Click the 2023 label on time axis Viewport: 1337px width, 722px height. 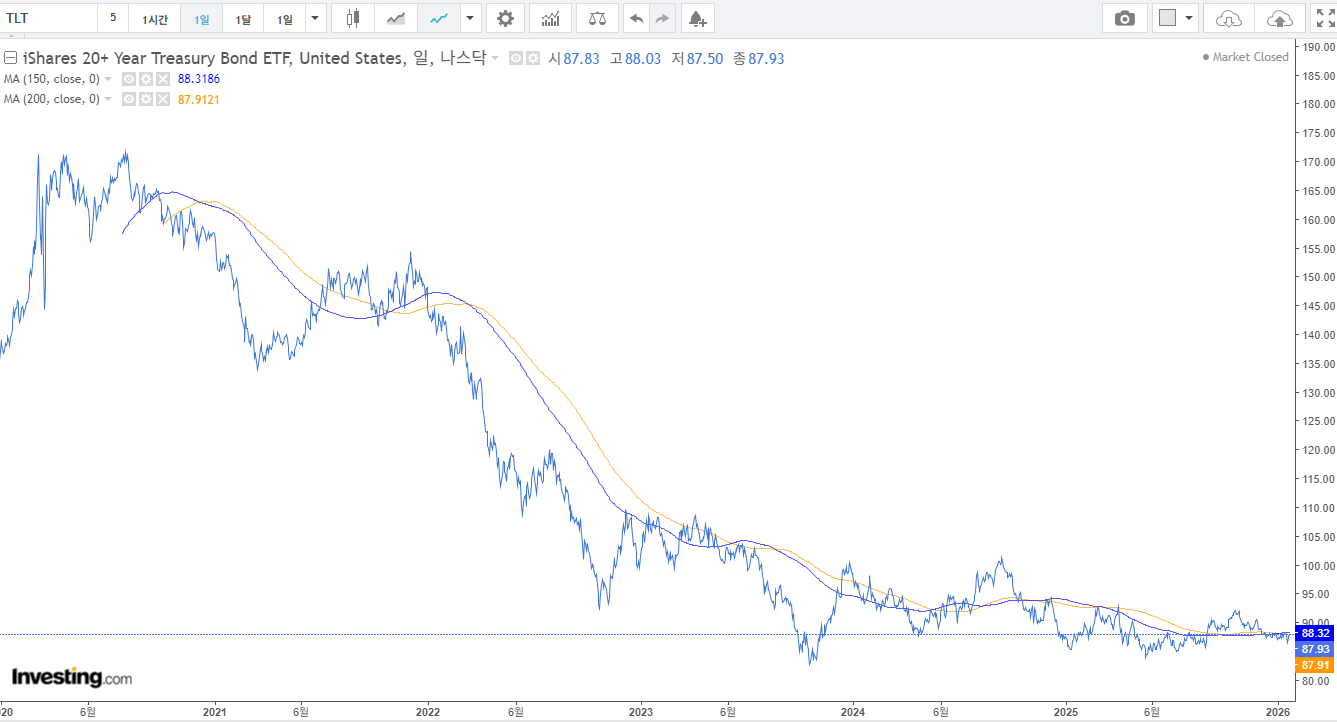640,712
